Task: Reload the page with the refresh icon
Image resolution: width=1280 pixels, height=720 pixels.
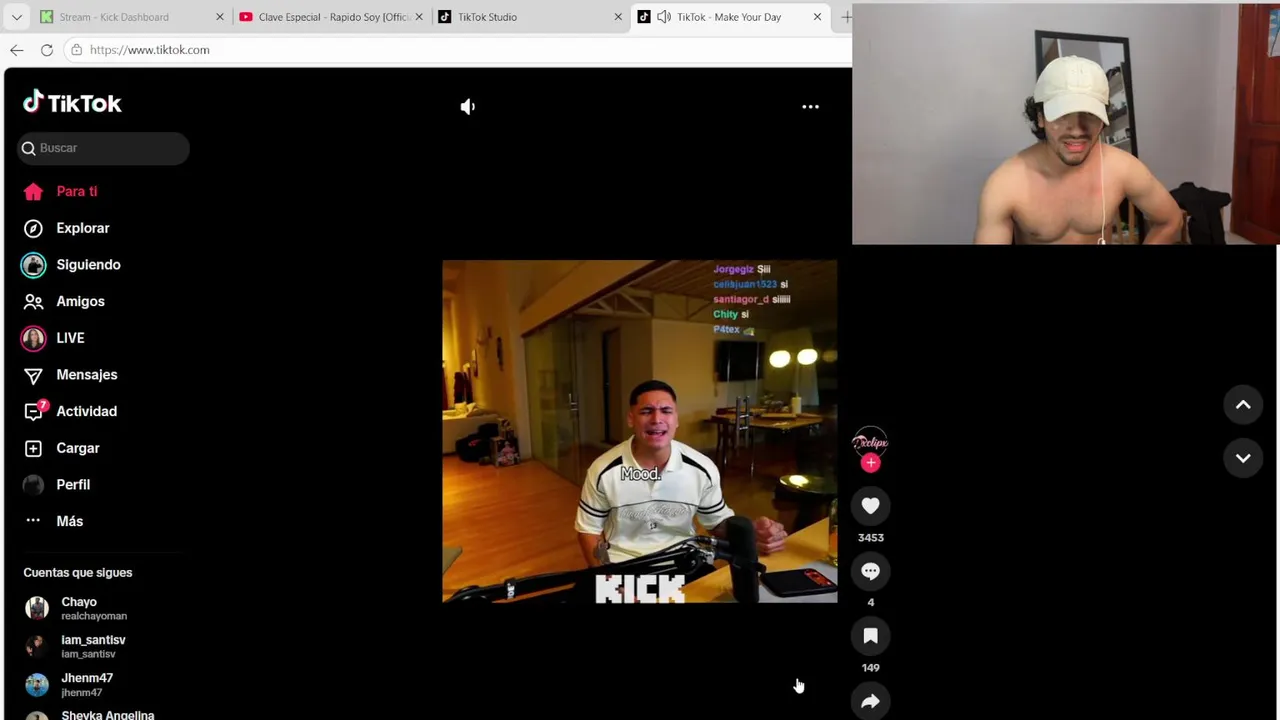Action: tap(47, 50)
